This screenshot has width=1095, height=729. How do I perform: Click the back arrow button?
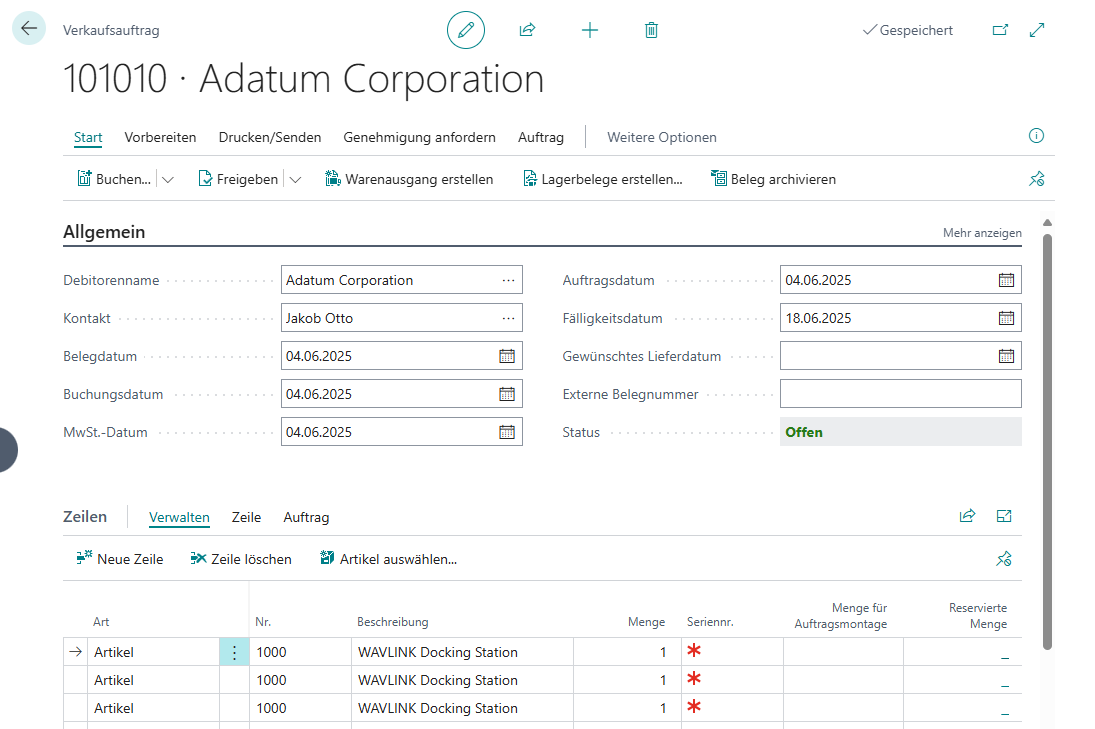click(28, 29)
